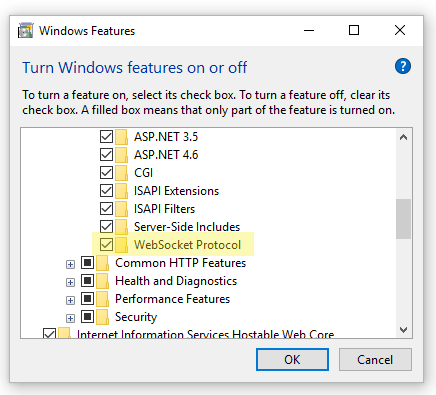Toggle the ISAPI Extensions checkbox
This screenshot has height=395, width=436.
(x=106, y=191)
